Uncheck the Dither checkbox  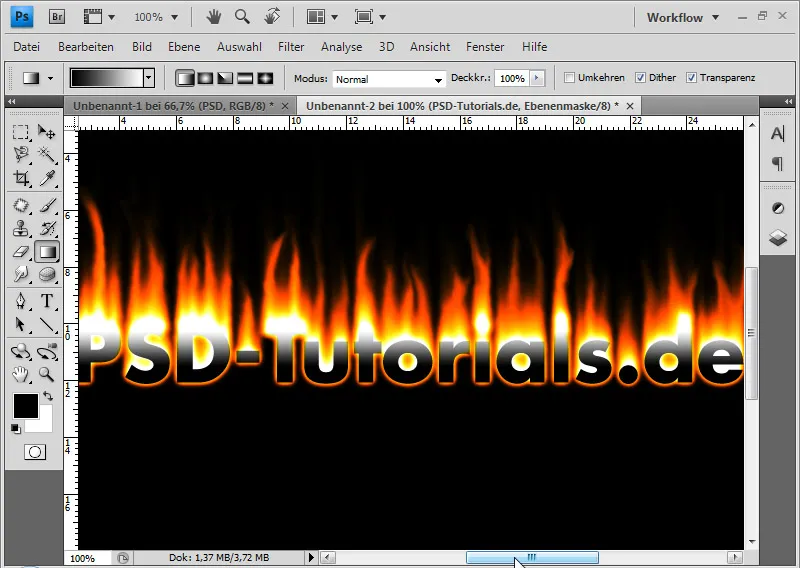[640, 78]
